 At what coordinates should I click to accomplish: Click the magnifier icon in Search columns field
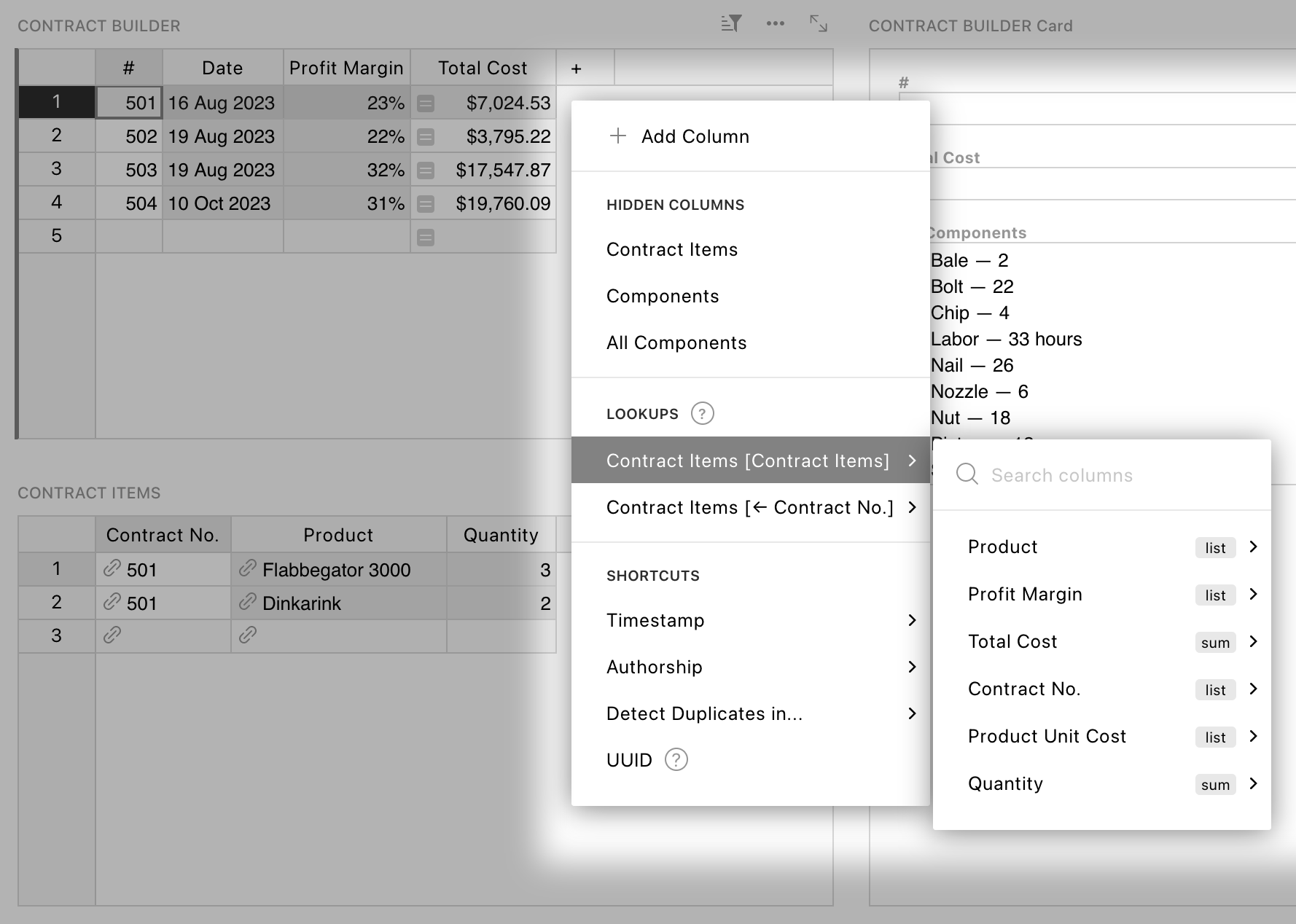click(966, 474)
